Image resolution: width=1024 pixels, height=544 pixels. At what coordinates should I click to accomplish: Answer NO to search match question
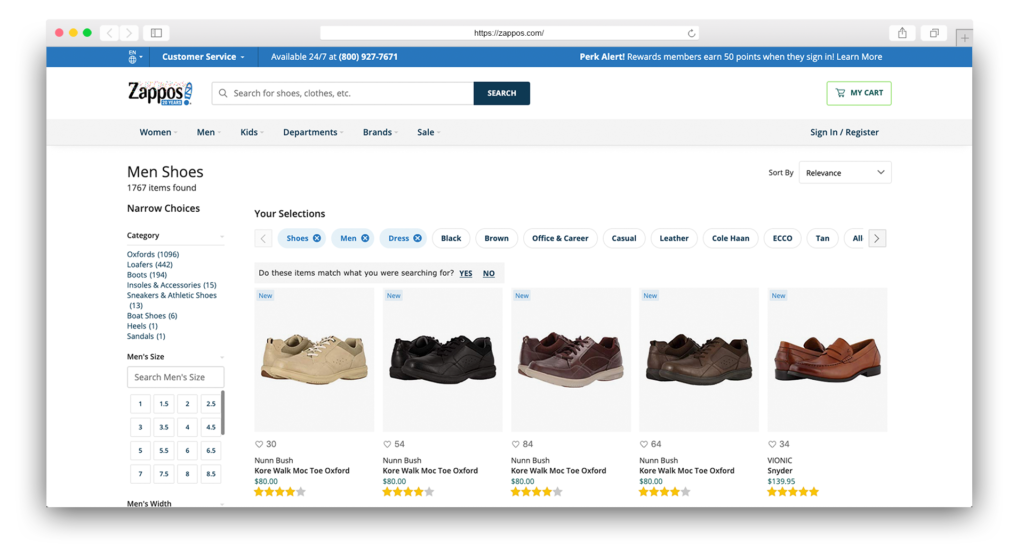click(x=488, y=274)
